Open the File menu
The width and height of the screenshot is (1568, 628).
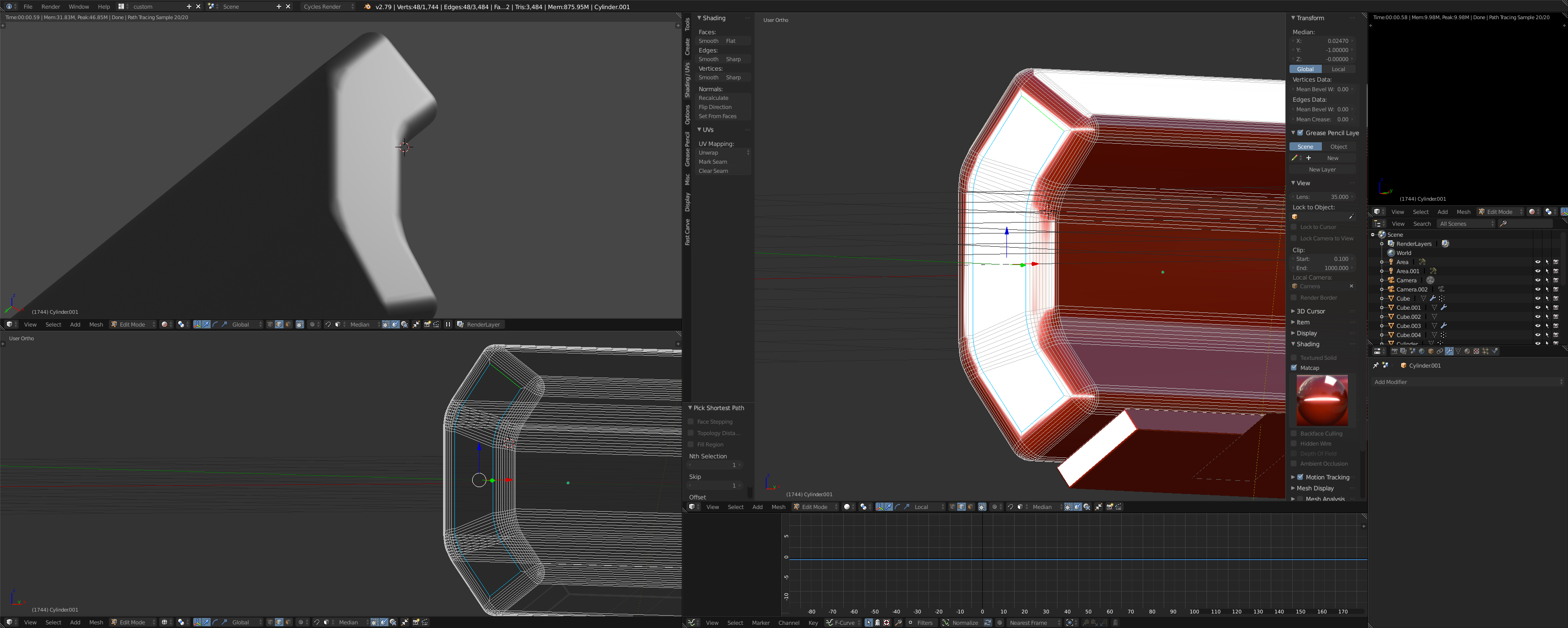tap(27, 7)
